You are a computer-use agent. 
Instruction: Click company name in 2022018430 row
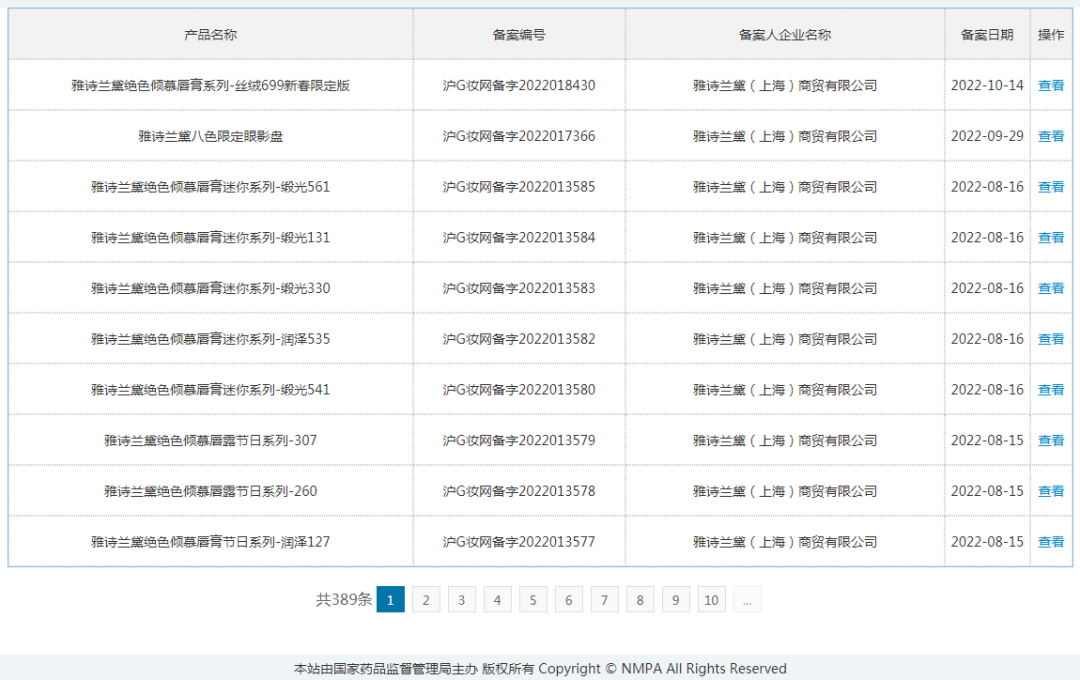point(785,85)
